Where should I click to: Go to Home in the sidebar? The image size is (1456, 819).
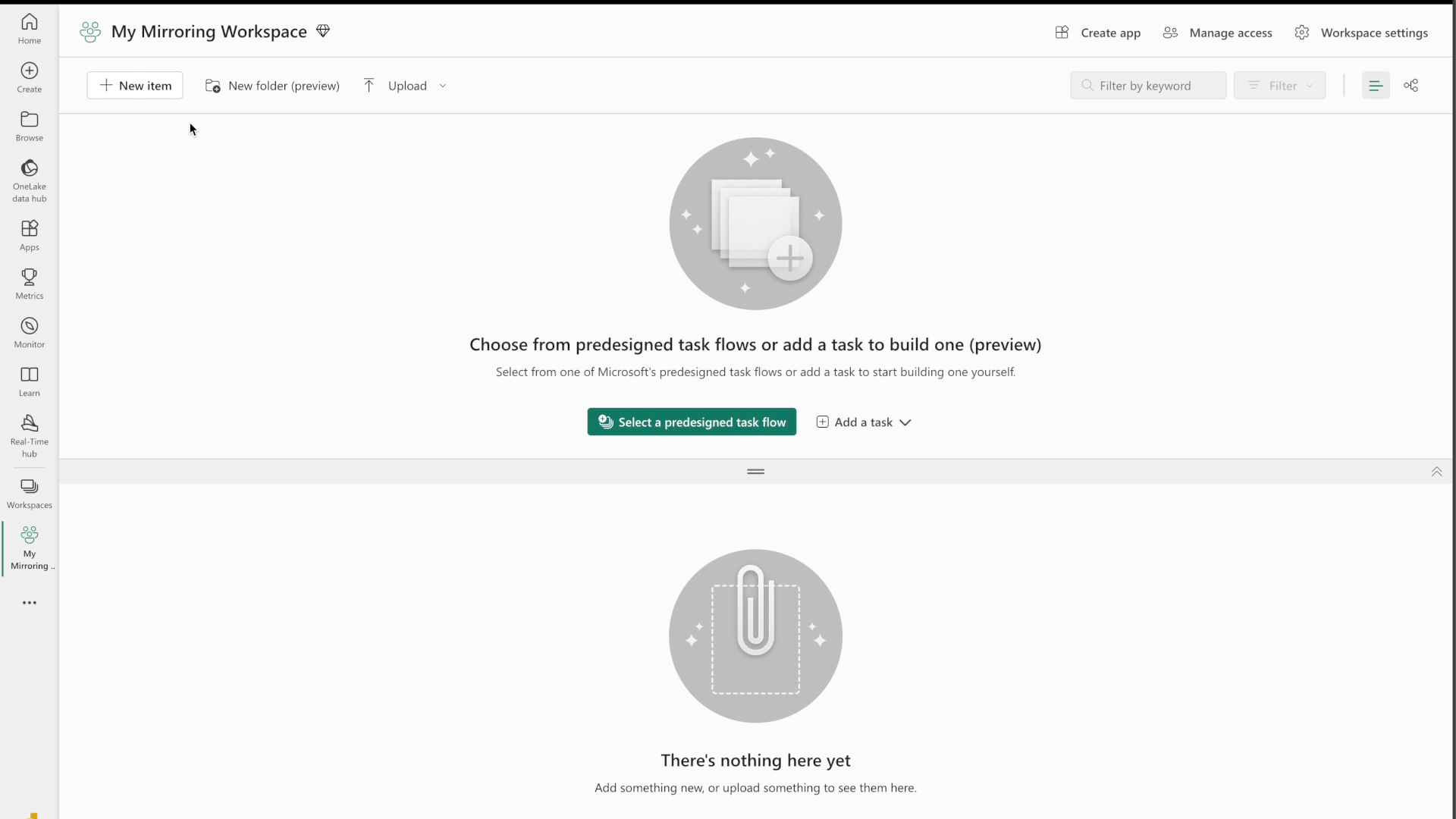coord(30,29)
